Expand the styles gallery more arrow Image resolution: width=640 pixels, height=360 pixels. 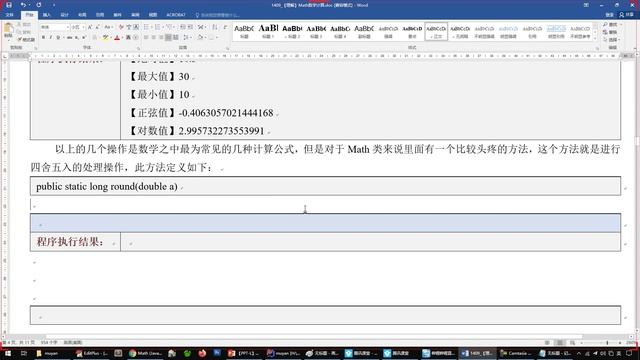pos(595,38)
